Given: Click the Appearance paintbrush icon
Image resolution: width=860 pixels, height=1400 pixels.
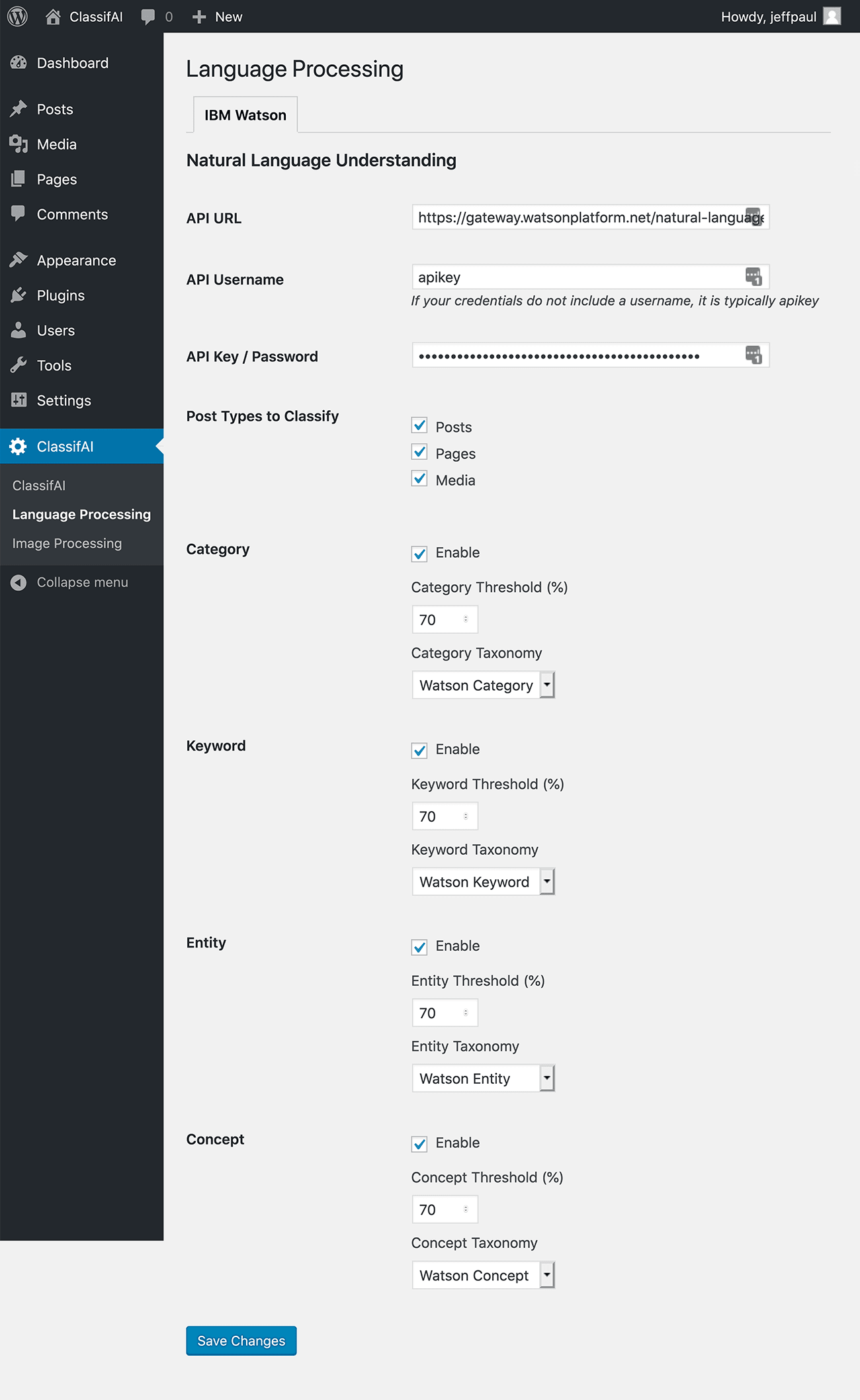Looking at the screenshot, I should [x=19, y=260].
